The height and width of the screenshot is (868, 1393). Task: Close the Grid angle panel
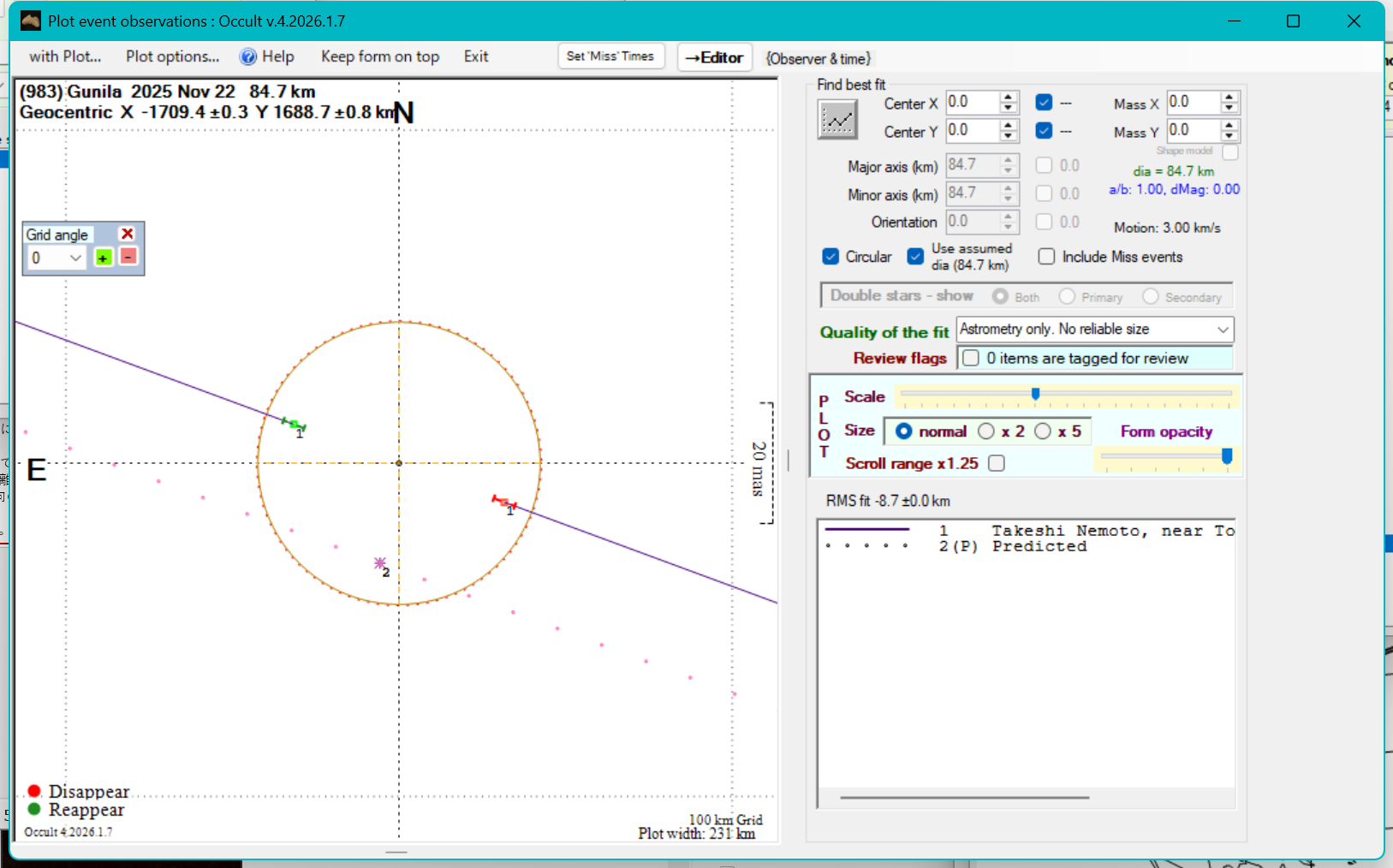coord(128,234)
